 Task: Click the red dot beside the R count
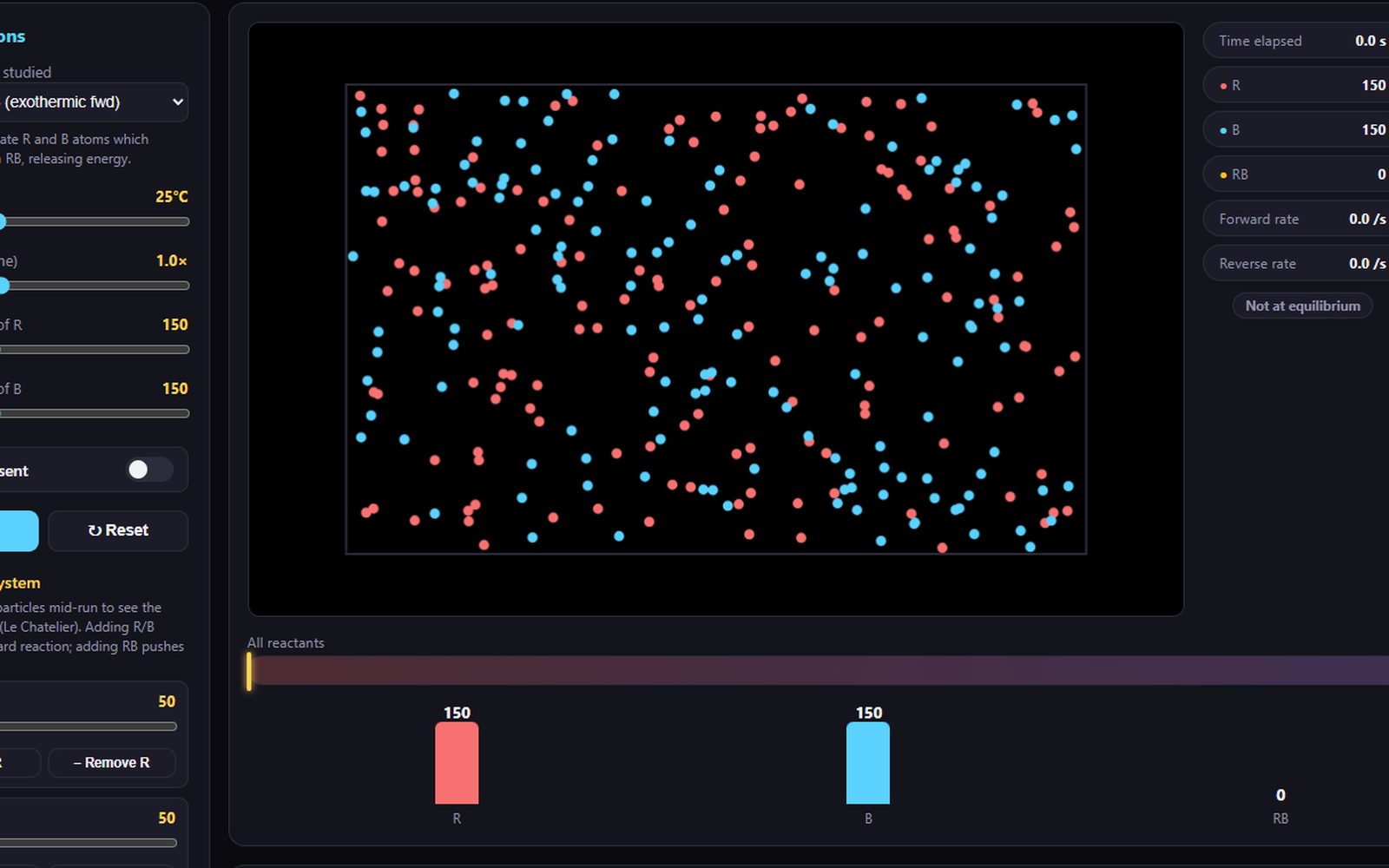point(1223,86)
